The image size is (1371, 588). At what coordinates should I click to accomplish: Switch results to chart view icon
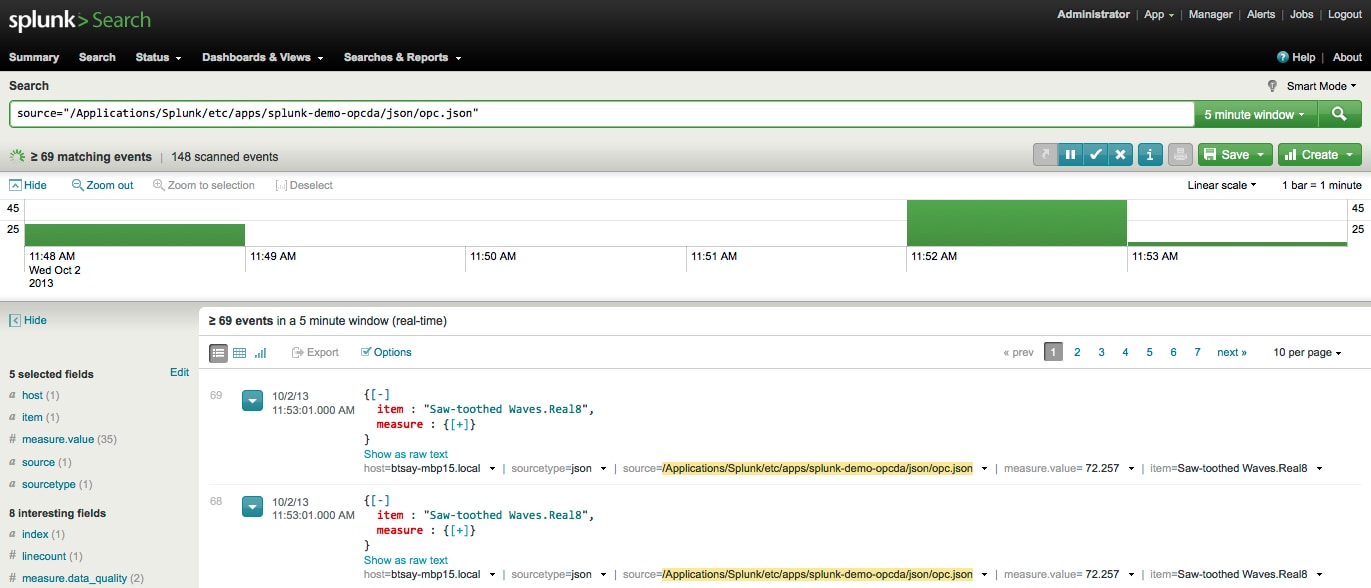pyautogui.click(x=261, y=353)
